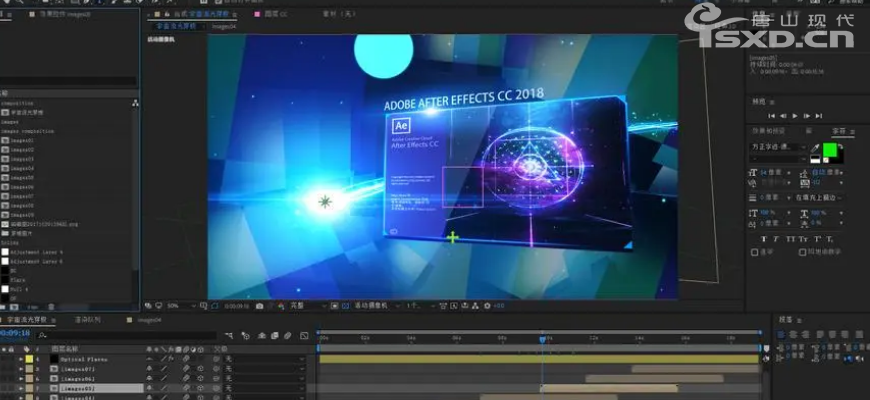The height and width of the screenshot is (400, 870).
Task: Click the timeline layer search field
Action: [127, 336]
